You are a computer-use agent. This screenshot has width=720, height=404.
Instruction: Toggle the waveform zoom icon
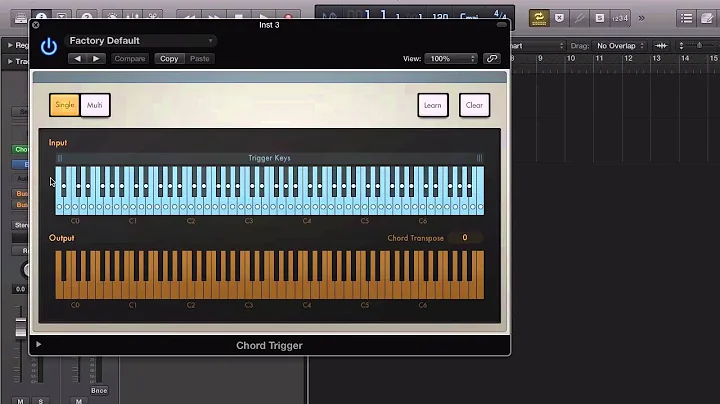click(x=661, y=46)
